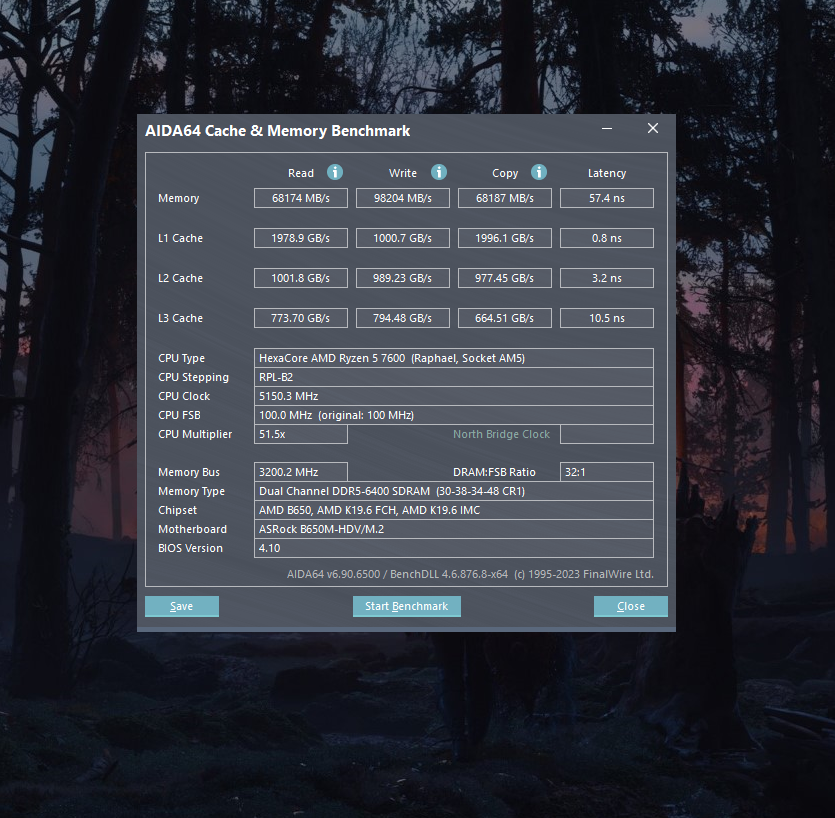
Task: Click the L1 Cache Read result field
Action: tap(300, 238)
